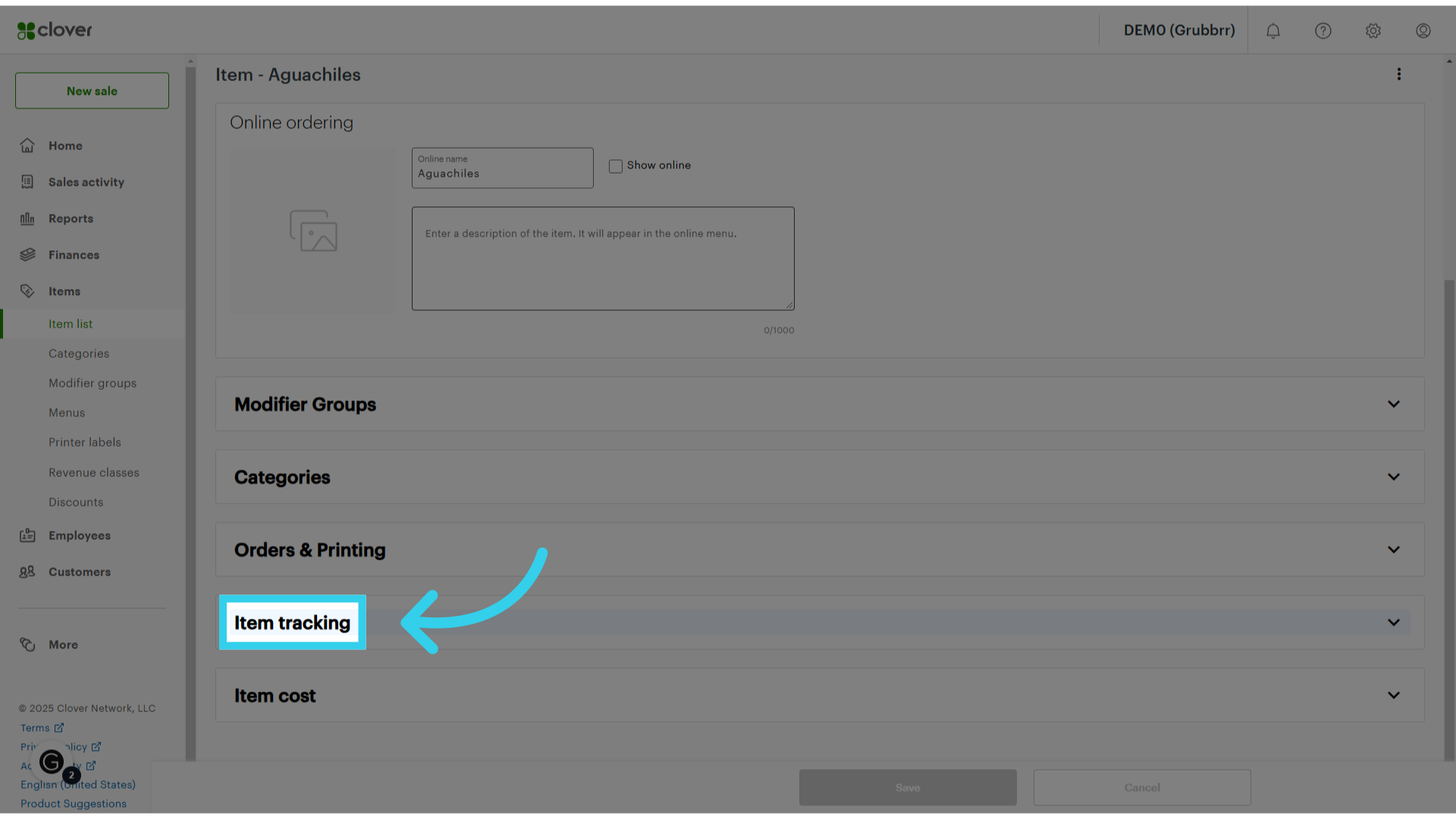Open the help question mark icon

pyautogui.click(x=1323, y=30)
